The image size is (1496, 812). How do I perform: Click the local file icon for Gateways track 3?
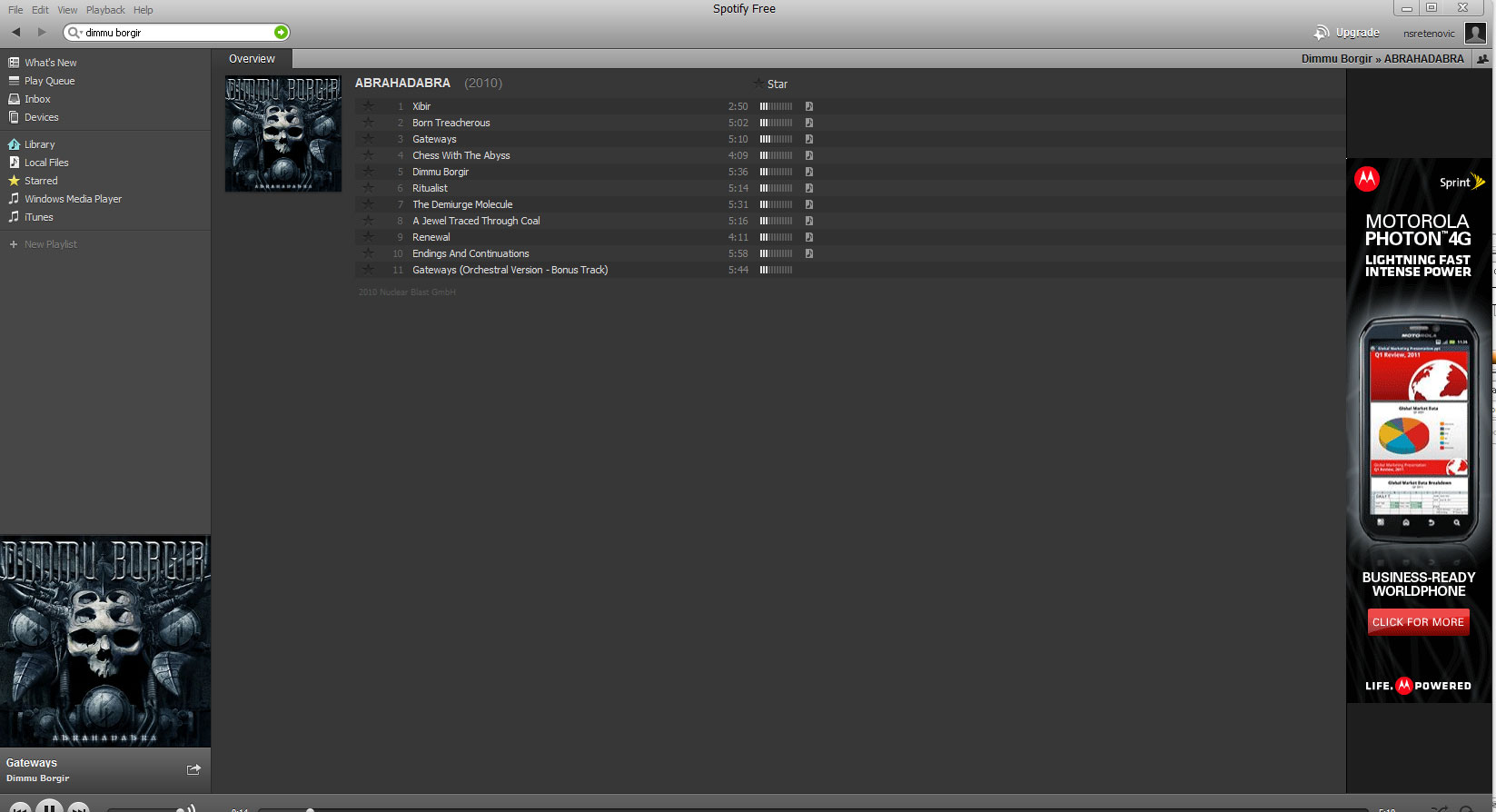click(x=808, y=139)
